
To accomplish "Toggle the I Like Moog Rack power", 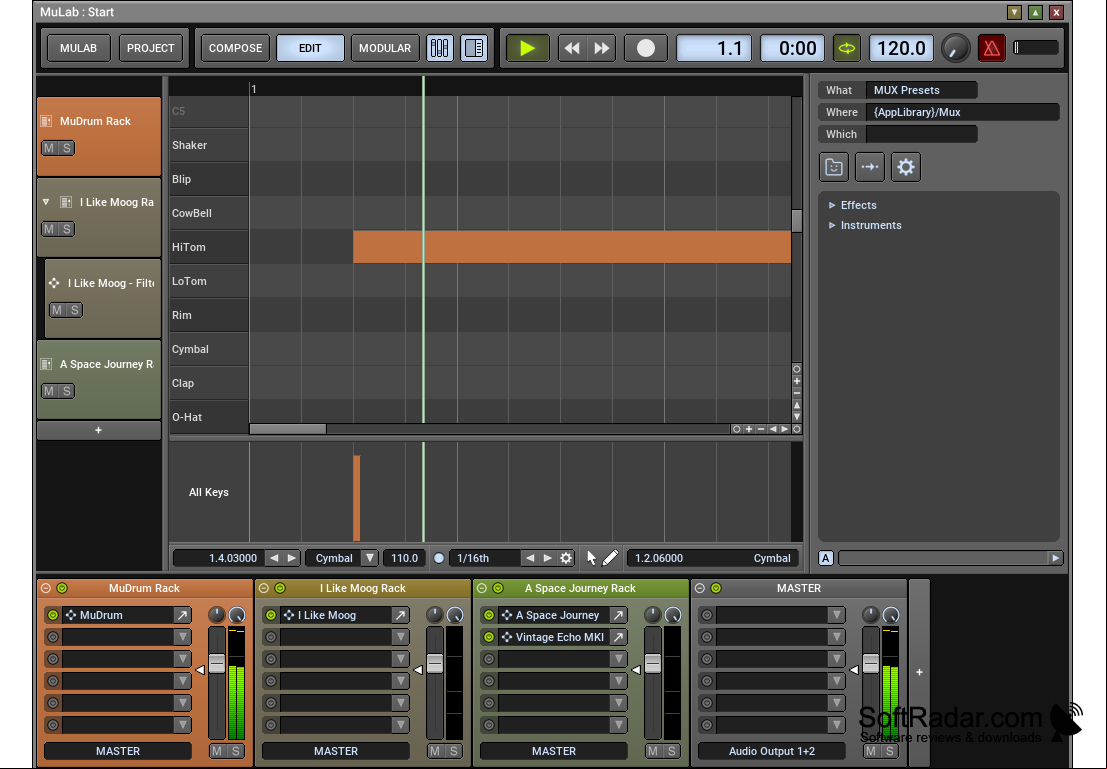I will point(280,588).
